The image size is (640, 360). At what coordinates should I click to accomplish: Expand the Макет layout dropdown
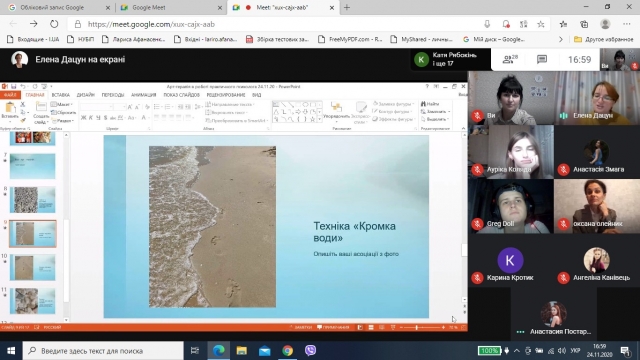coord(62,104)
